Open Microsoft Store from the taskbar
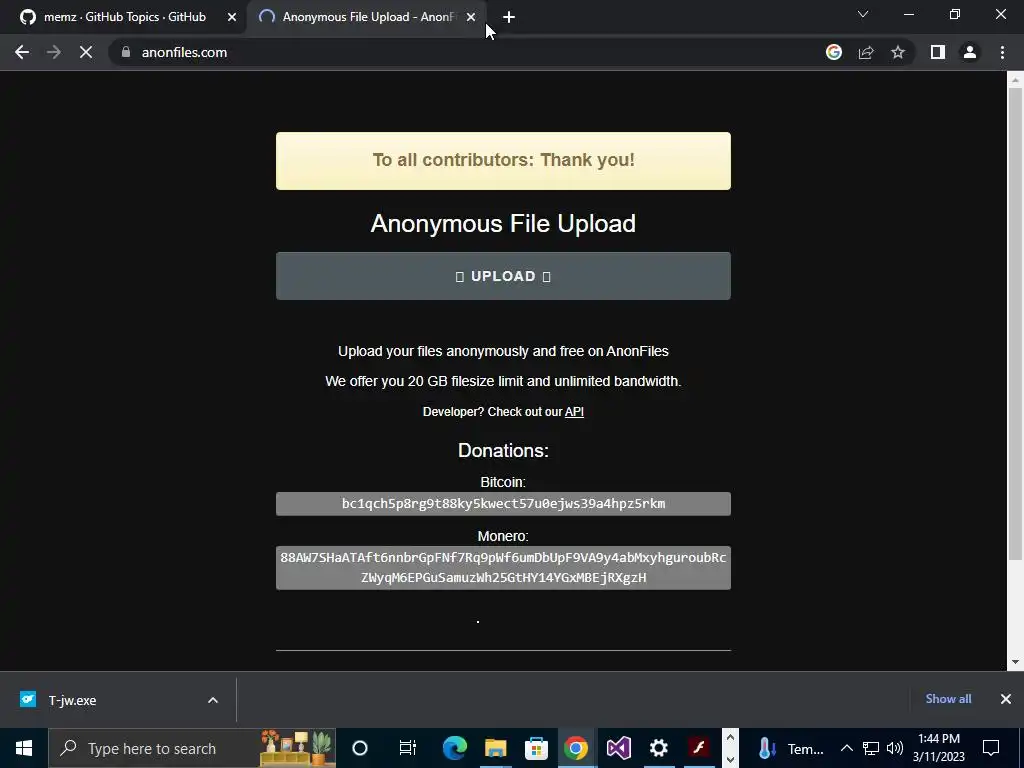Image resolution: width=1024 pixels, height=768 pixels. point(536,748)
